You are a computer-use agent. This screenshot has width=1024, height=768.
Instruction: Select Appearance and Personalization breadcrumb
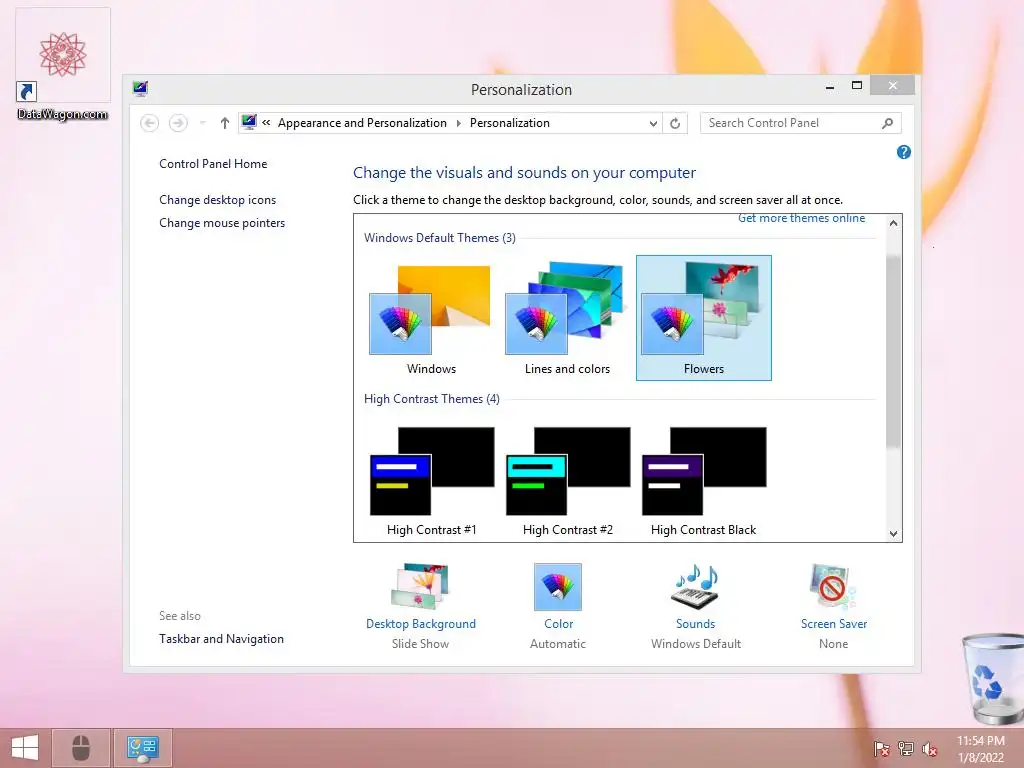click(x=362, y=123)
